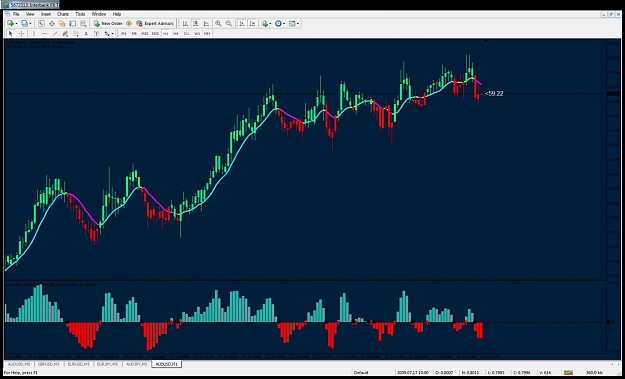Select the Horizontal Line drawing tool
625x379 pixels.
coord(45,33)
